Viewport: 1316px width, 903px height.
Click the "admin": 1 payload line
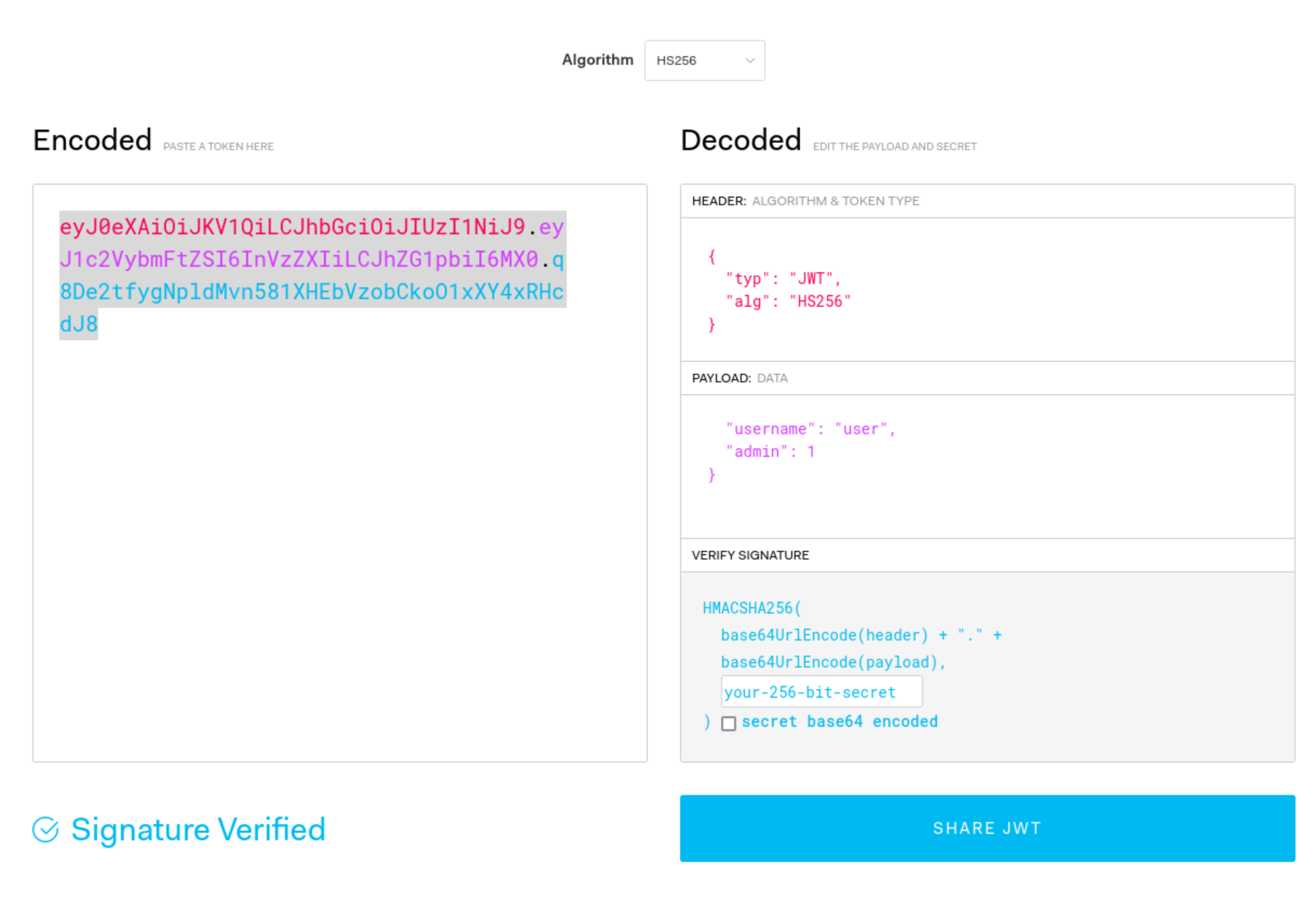(770, 451)
